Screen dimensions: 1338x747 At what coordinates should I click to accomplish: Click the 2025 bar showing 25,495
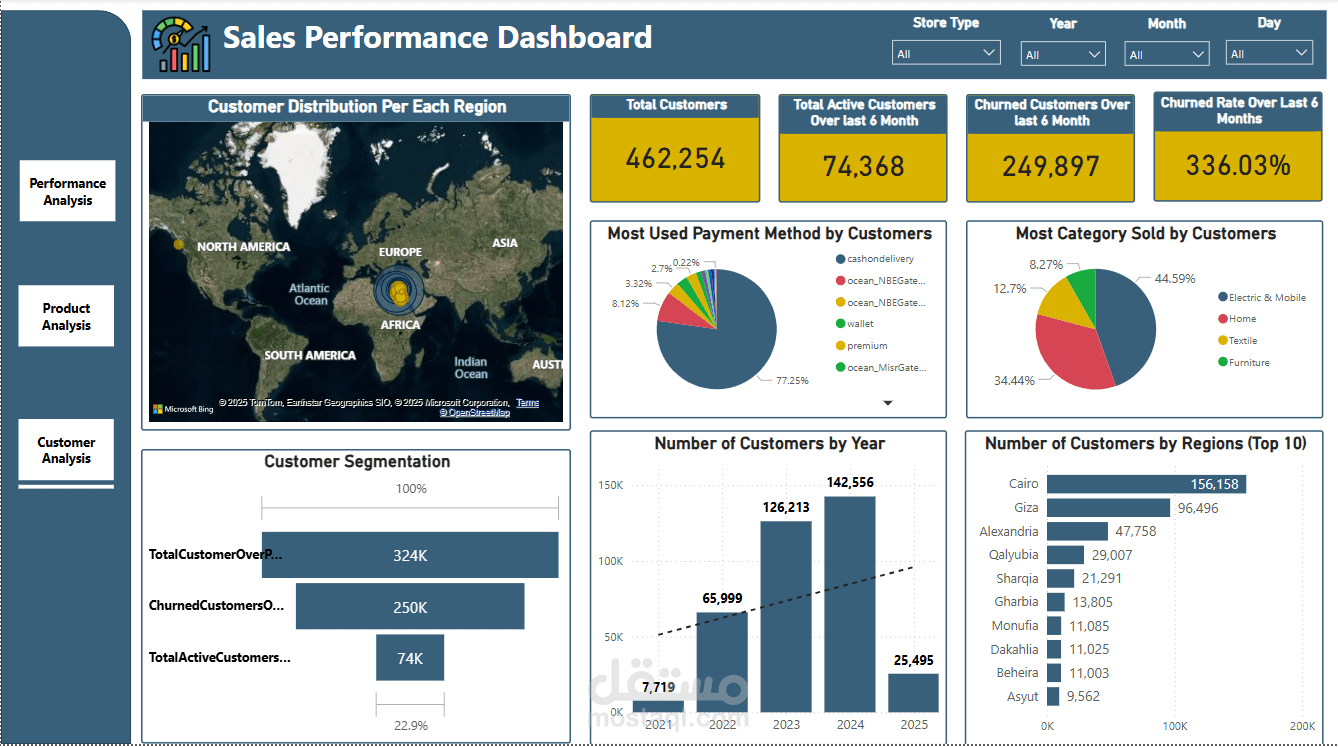pyautogui.click(x=913, y=693)
